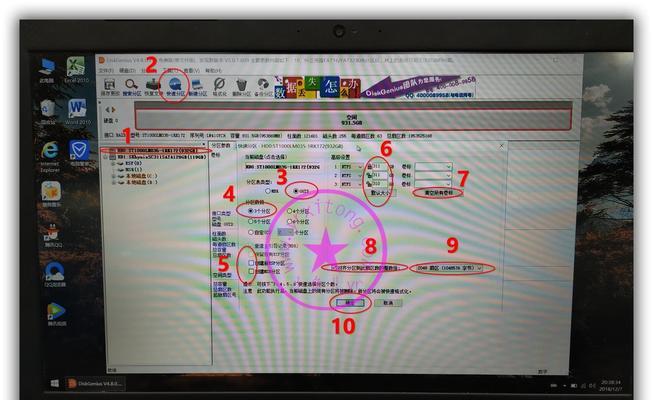Choose the 6 partitions radio option
The image size is (653, 400).
(x=298, y=222)
